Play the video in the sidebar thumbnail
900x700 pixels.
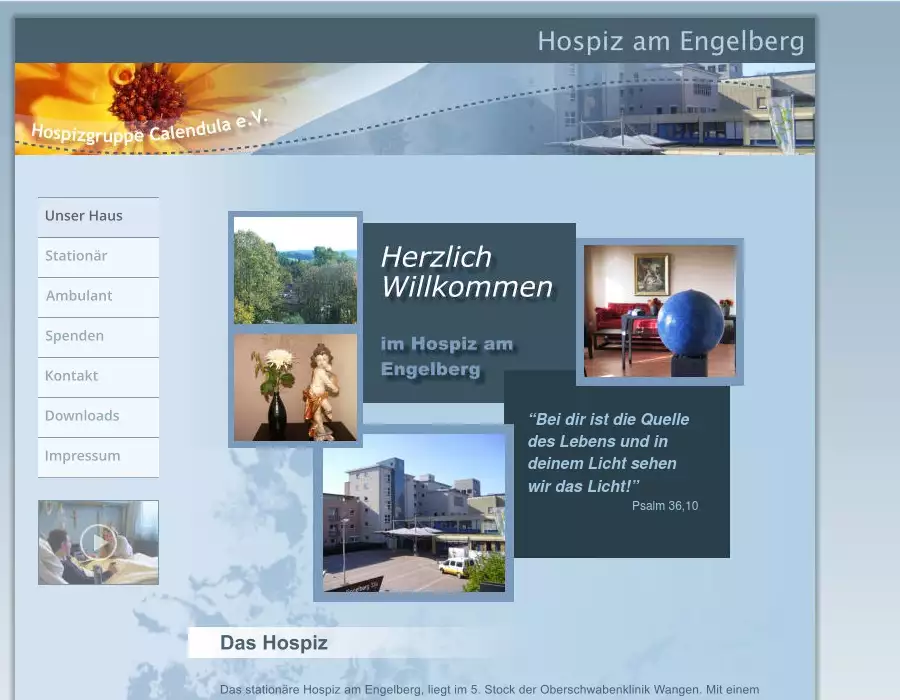coord(98,542)
